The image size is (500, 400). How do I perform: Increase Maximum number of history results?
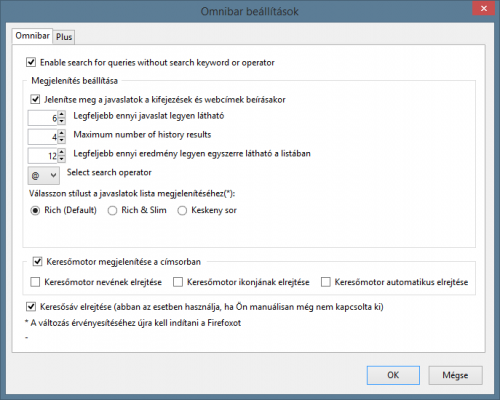(61, 133)
